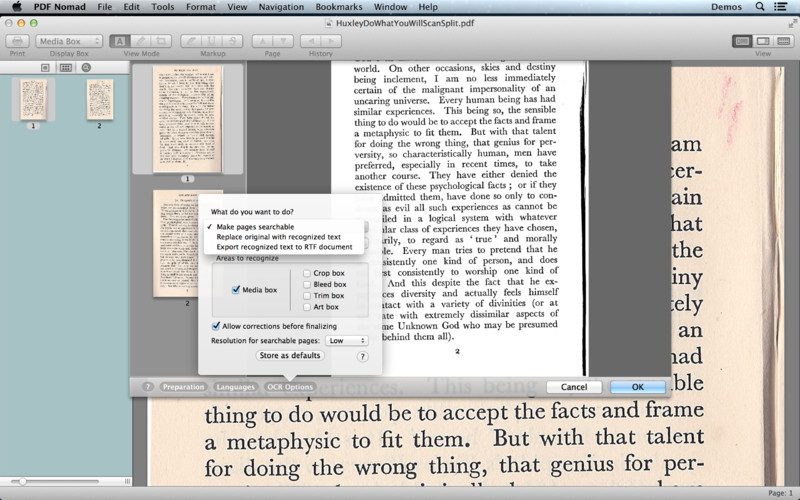Activate the underline markup tool

click(212, 41)
